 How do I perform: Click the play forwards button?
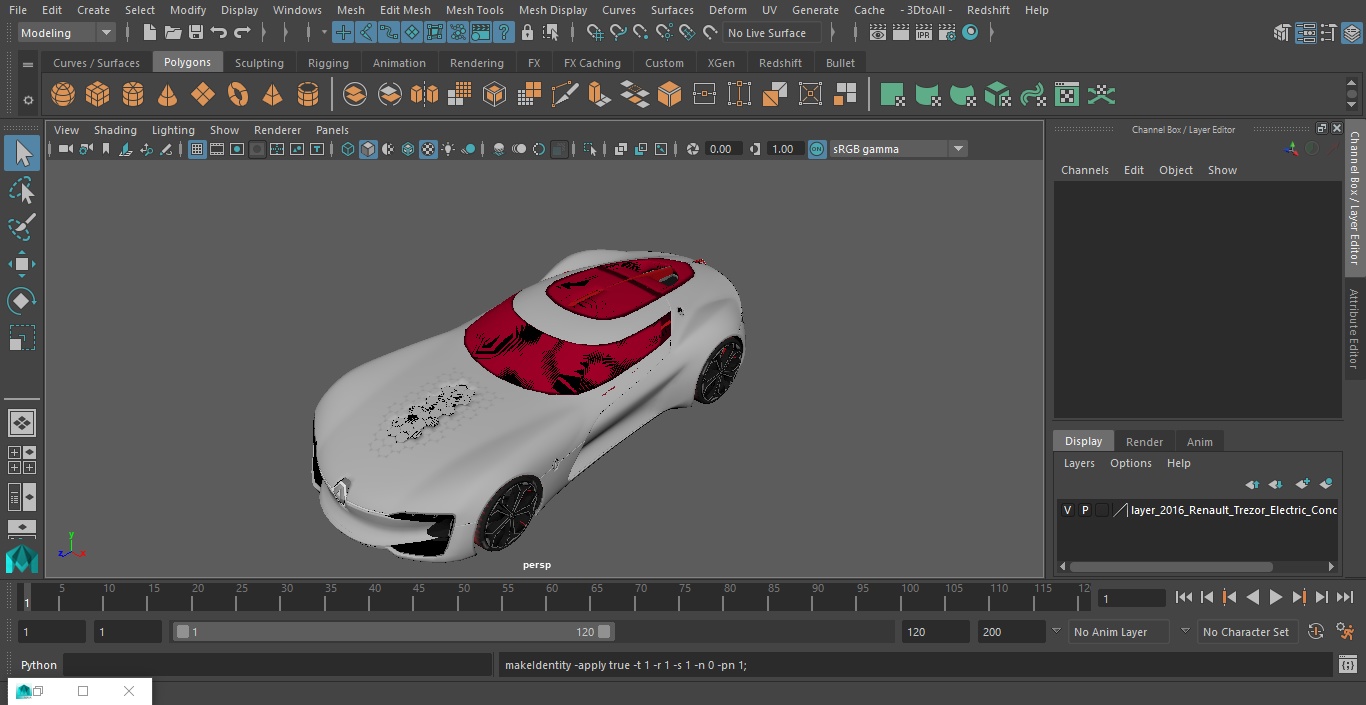(1276, 597)
